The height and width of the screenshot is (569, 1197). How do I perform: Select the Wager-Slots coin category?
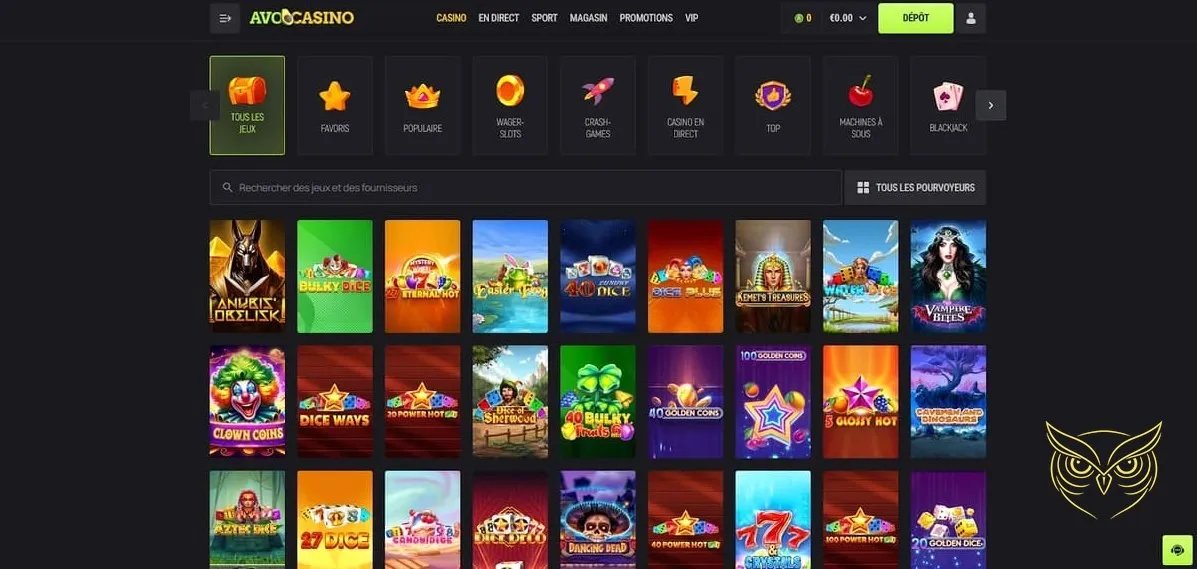coord(510,105)
